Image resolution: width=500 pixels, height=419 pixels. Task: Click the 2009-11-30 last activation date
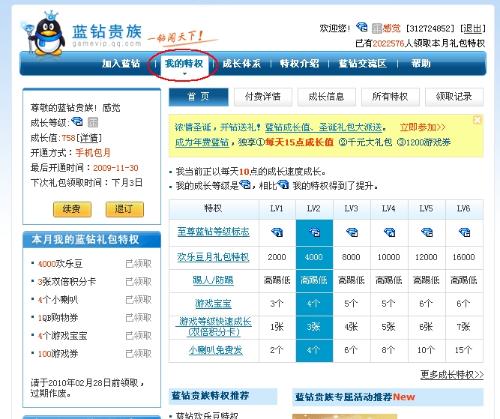pyautogui.click(x=116, y=168)
